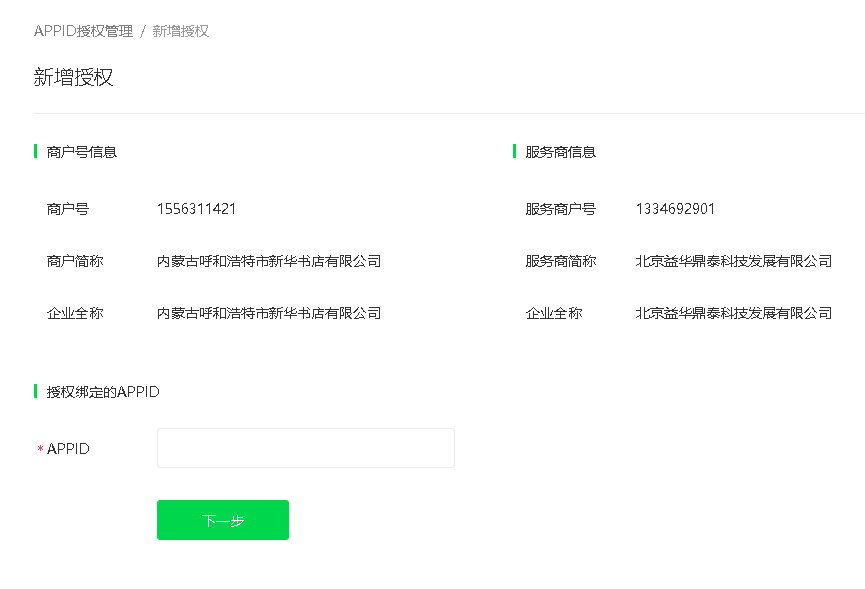Viewport: 865px width, 589px height.
Task: Click the 新增授权 breadcrumb item
Action: click(x=181, y=31)
